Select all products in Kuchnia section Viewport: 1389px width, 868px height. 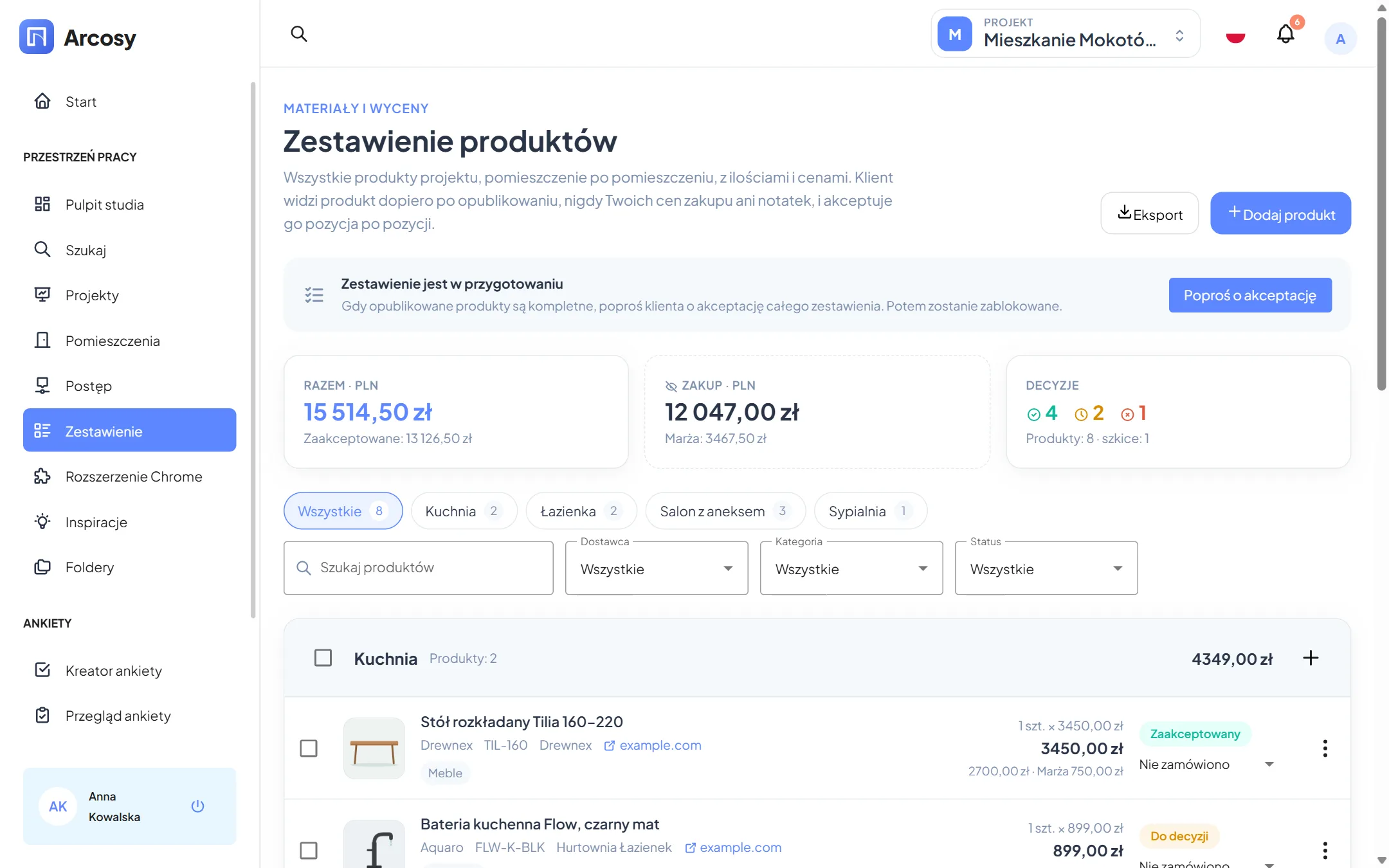(323, 658)
